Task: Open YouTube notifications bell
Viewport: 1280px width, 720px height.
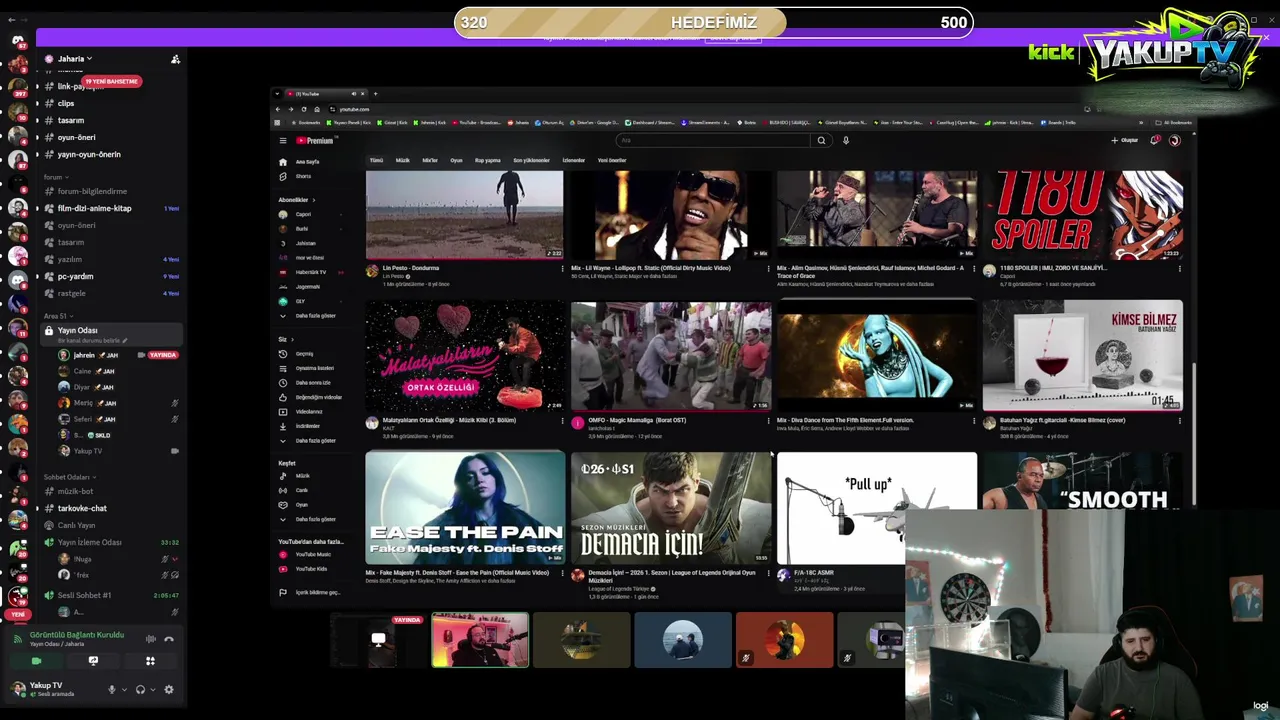Action: [x=1155, y=141]
